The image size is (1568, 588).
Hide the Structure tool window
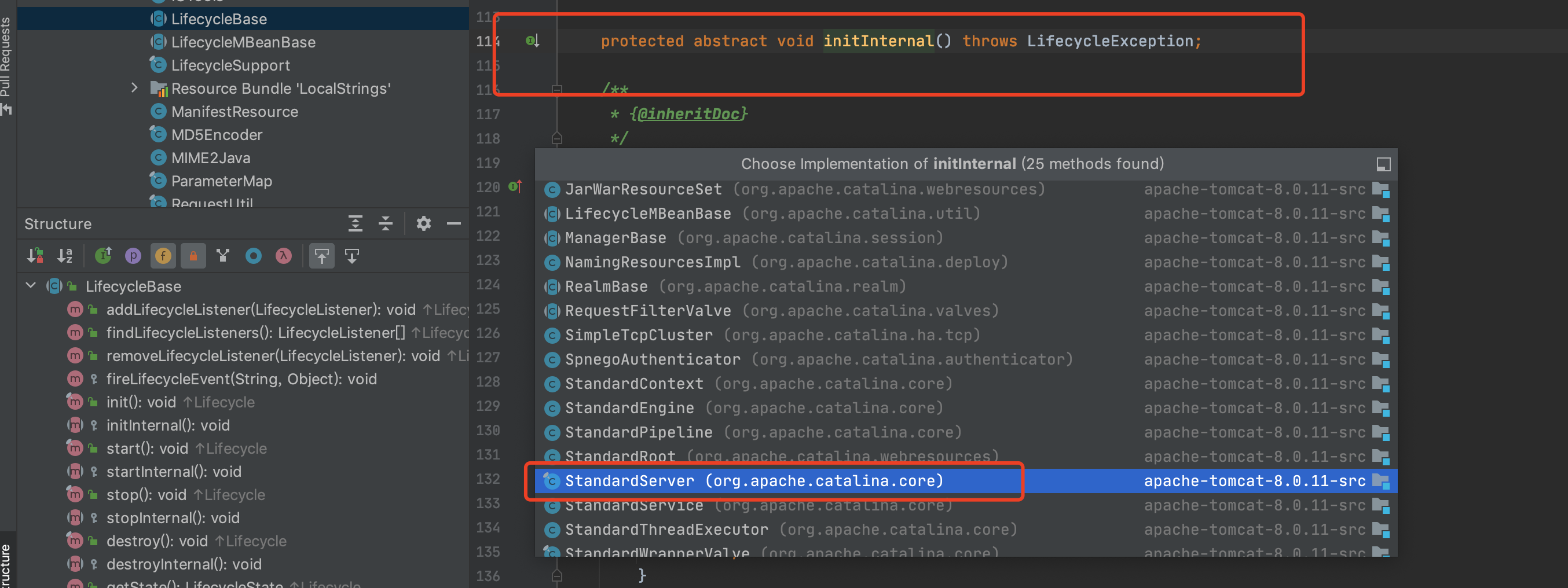pyautogui.click(x=453, y=224)
